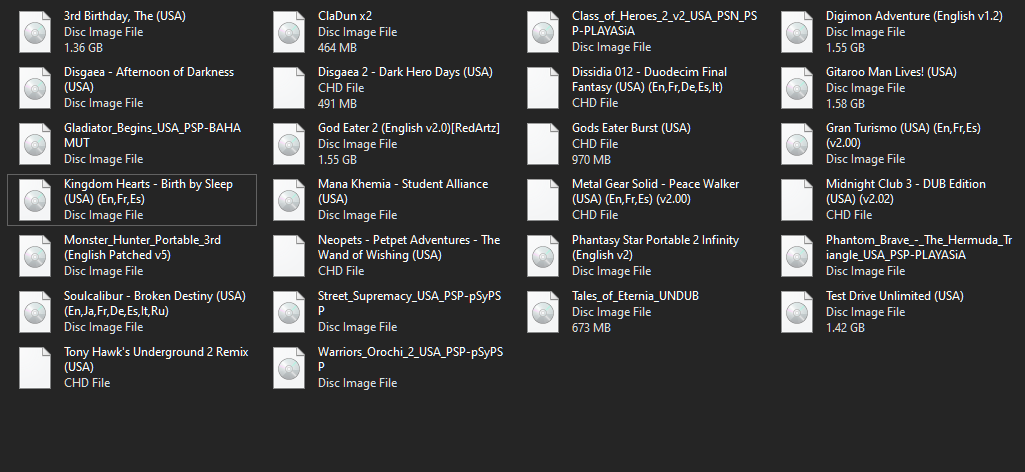Click 'CHD File' type under Tony Hawk's Underground

pyautogui.click(x=87, y=383)
